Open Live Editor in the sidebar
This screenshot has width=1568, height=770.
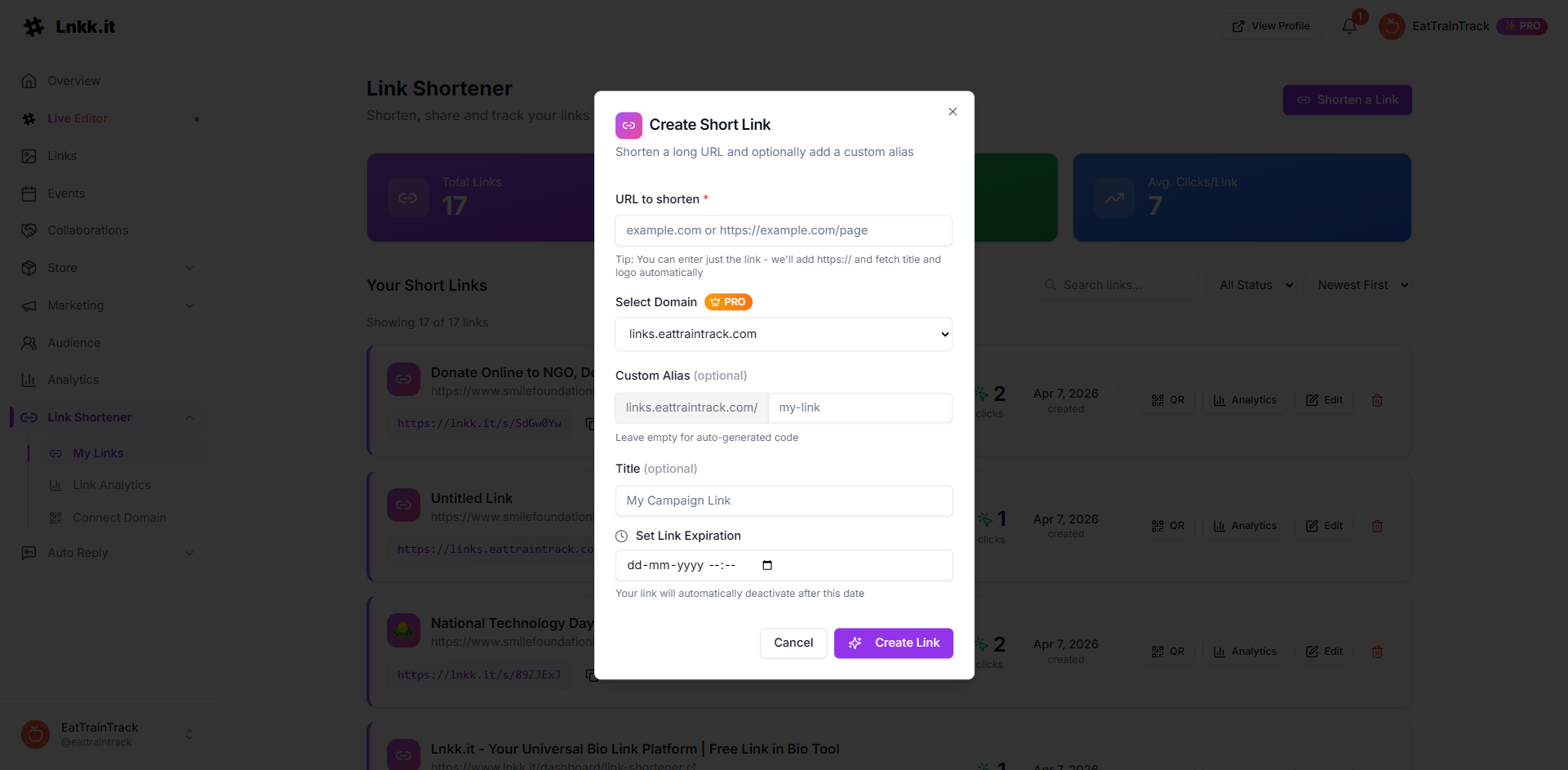78,118
